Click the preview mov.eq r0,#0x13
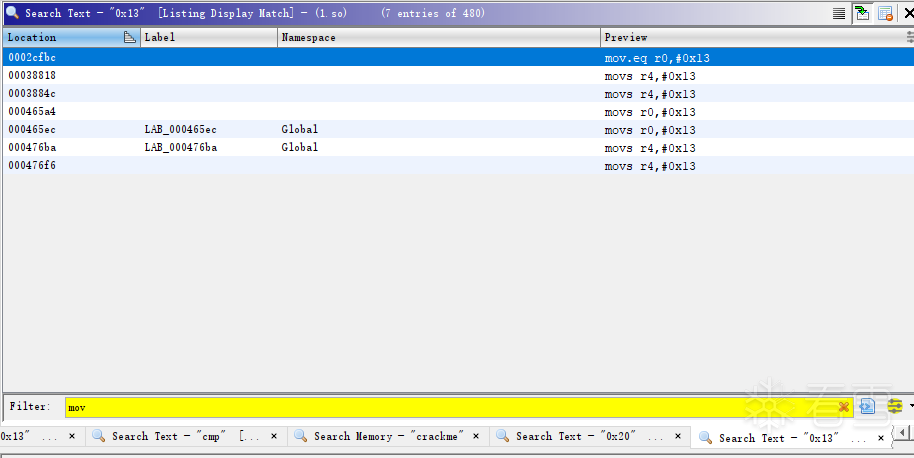 (x=657, y=58)
